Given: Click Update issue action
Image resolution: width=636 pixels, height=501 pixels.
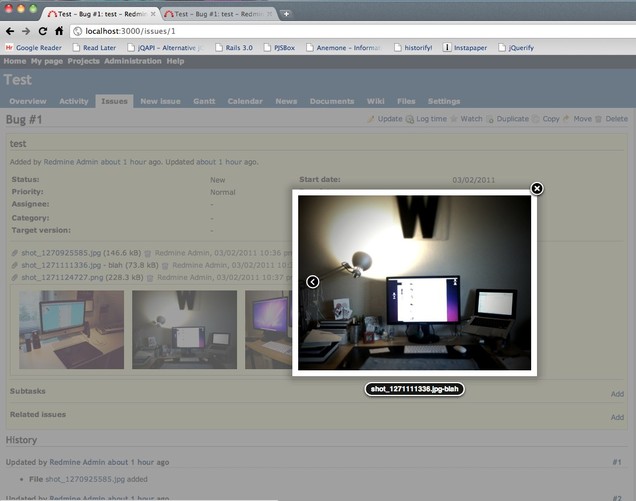Looking at the screenshot, I should pos(385,119).
